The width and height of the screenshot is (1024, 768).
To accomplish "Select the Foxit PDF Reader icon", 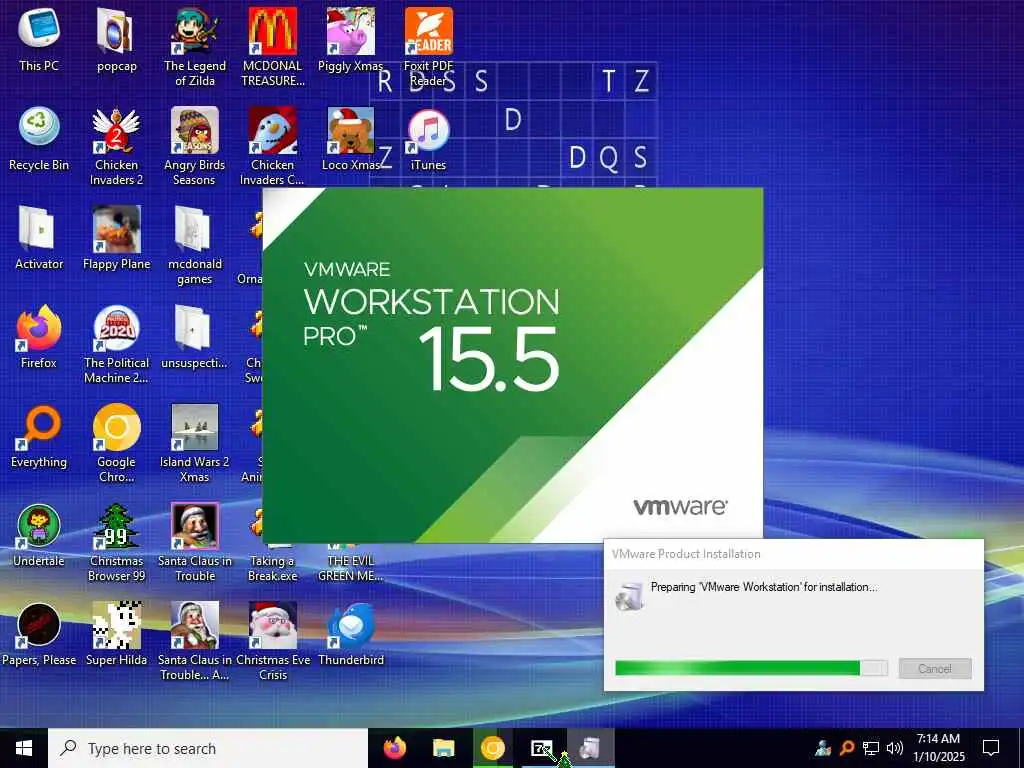I will 428,47.
